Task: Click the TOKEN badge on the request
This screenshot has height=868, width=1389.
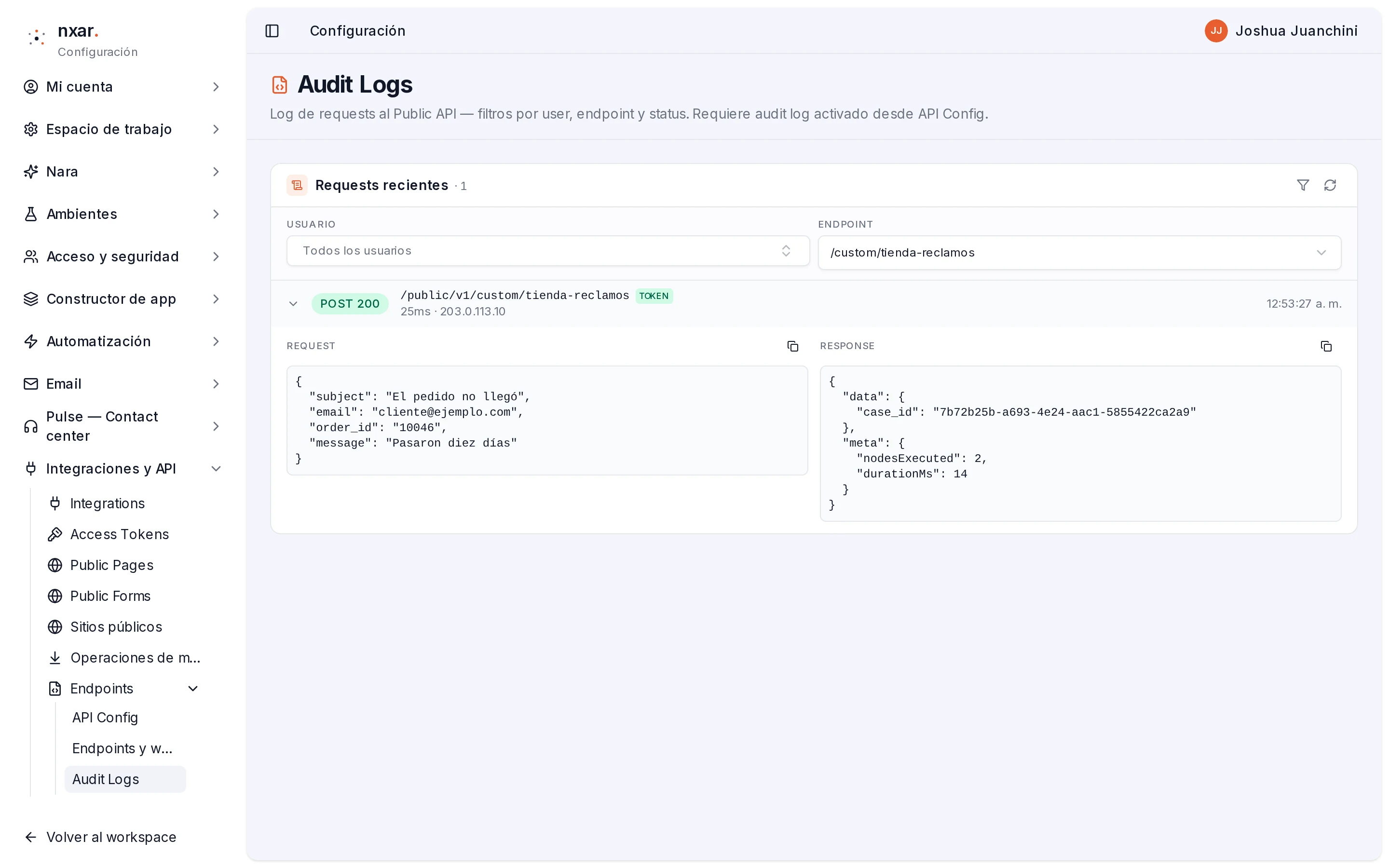Action: tap(654, 296)
